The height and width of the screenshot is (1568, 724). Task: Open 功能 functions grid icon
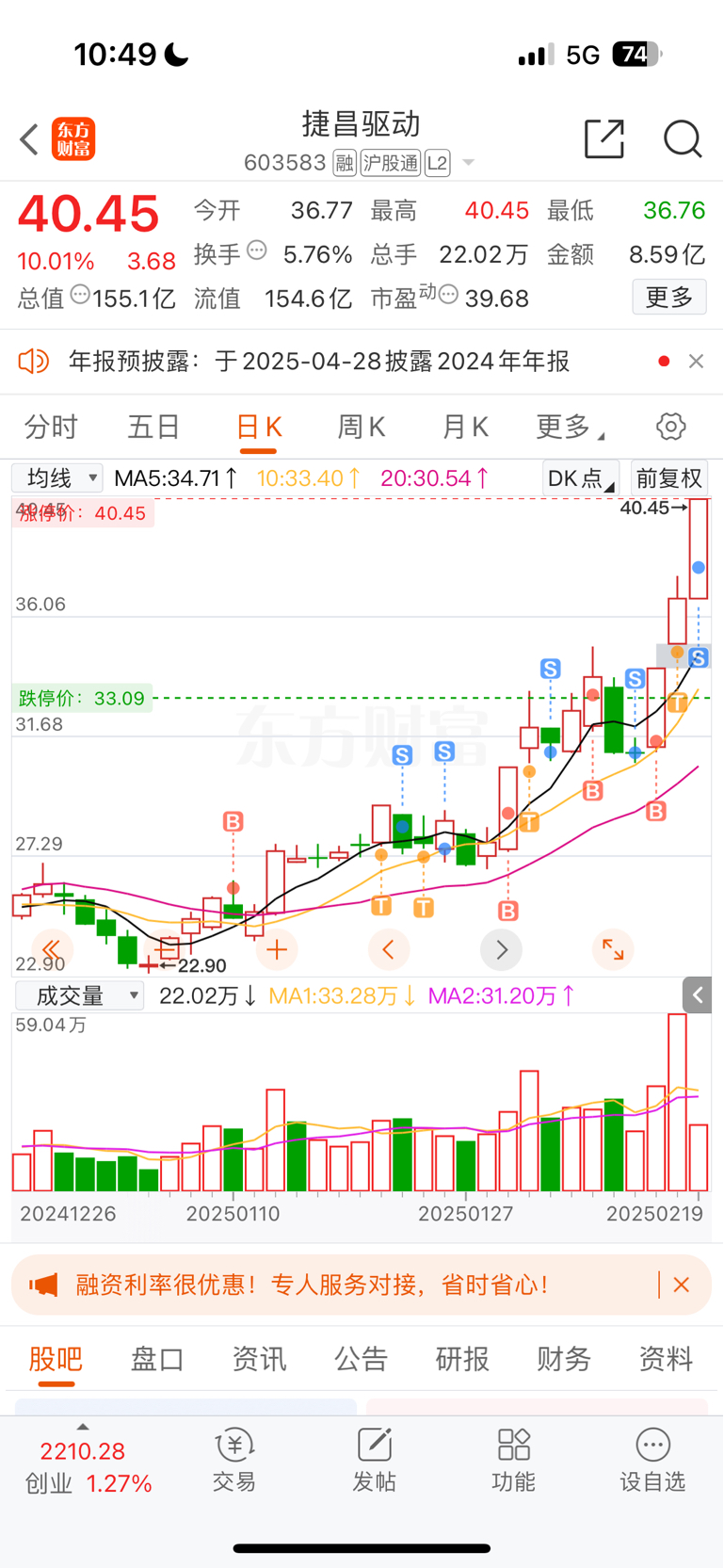(x=514, y=1460)
